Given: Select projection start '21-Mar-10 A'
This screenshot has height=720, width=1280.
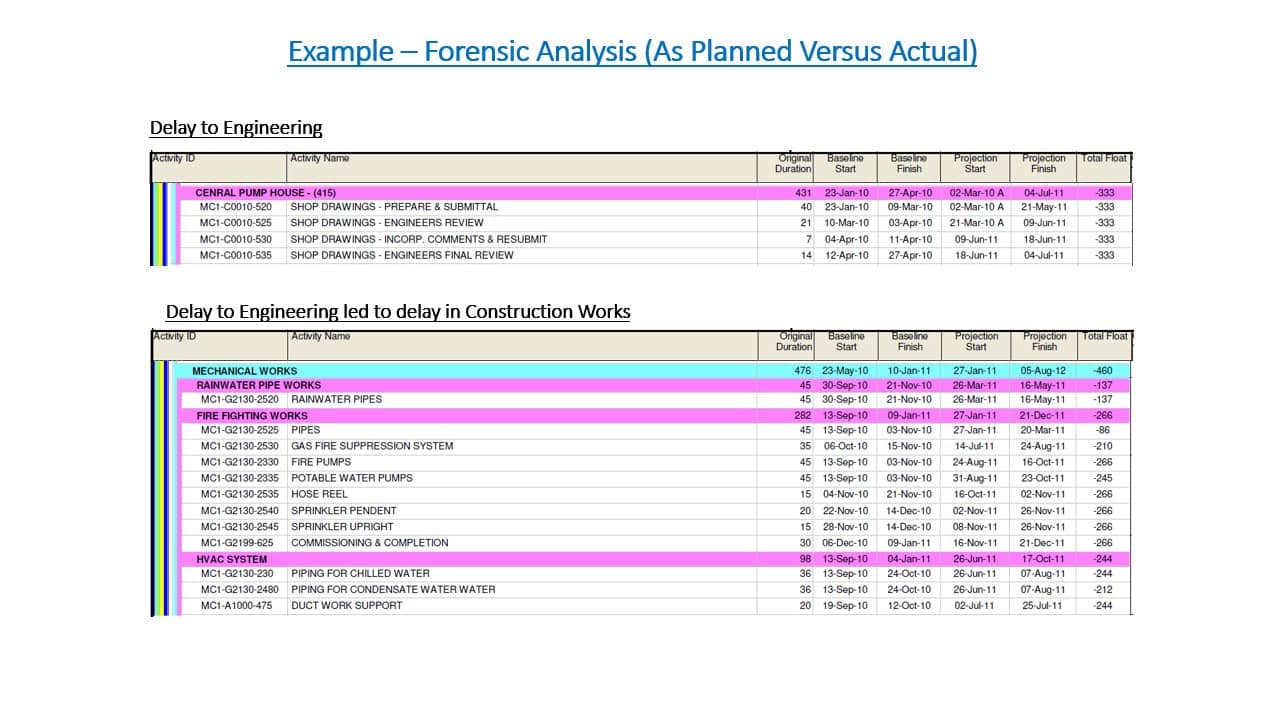Looking at the screenshot, I should (977, 223).
